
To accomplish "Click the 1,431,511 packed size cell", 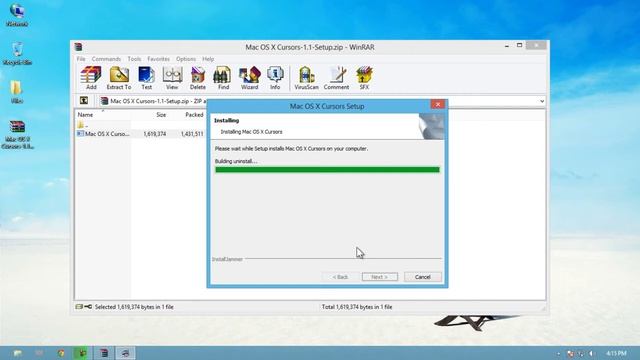I will (x=192, y=134).
